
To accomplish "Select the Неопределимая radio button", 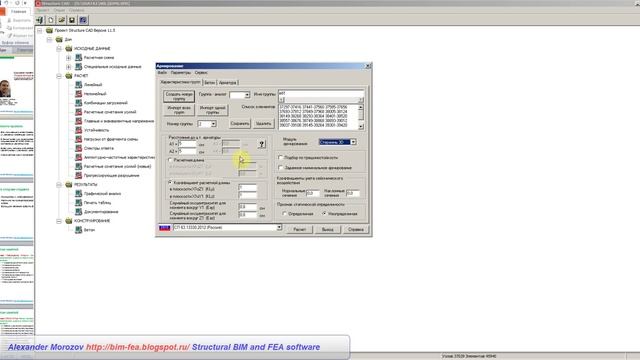I will (x=324, y=213).
